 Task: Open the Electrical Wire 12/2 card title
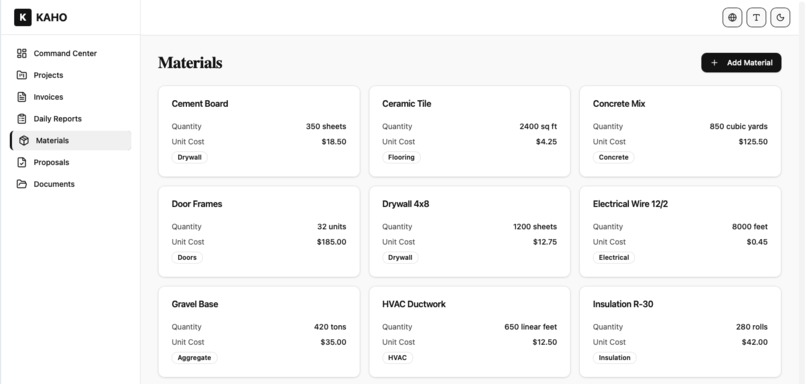tap(630, 204)
